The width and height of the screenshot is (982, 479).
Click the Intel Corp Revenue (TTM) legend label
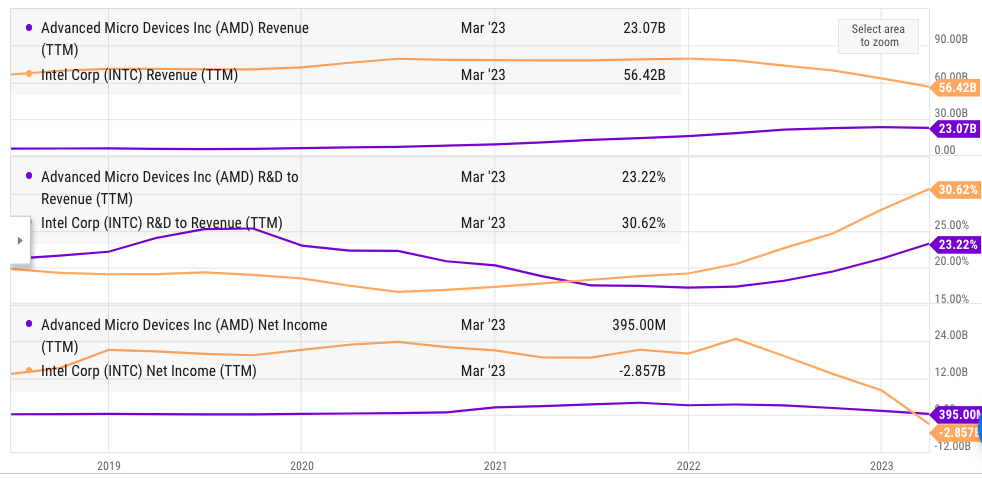139,75
